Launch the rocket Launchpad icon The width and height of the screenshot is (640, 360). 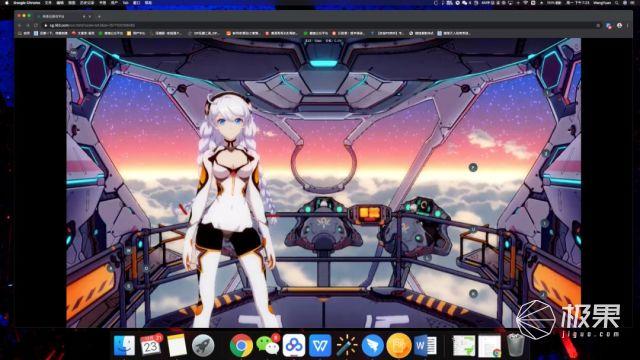click(x=203, y=345)
